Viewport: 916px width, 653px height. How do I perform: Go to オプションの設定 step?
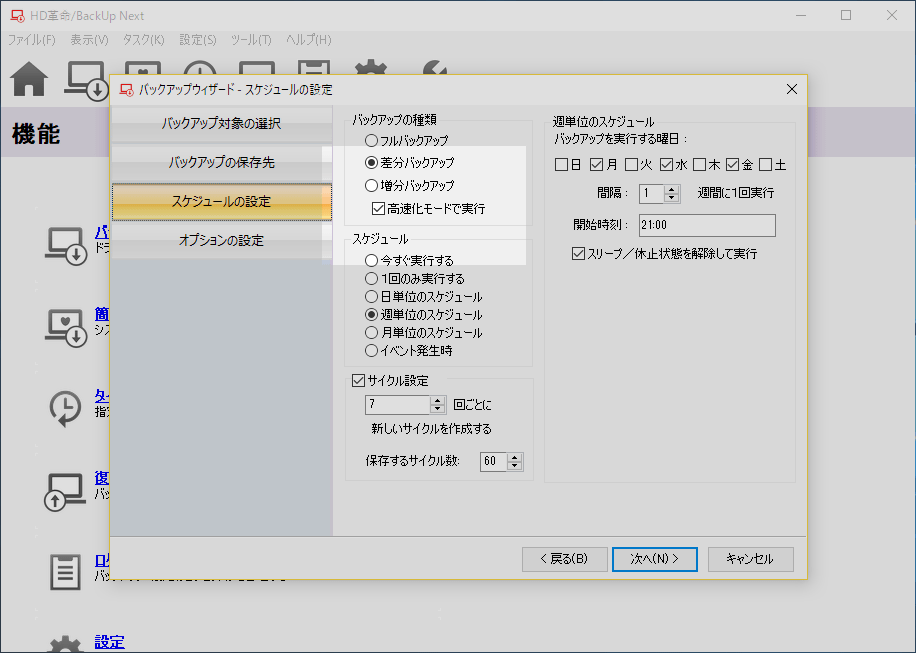coord(221,240)
